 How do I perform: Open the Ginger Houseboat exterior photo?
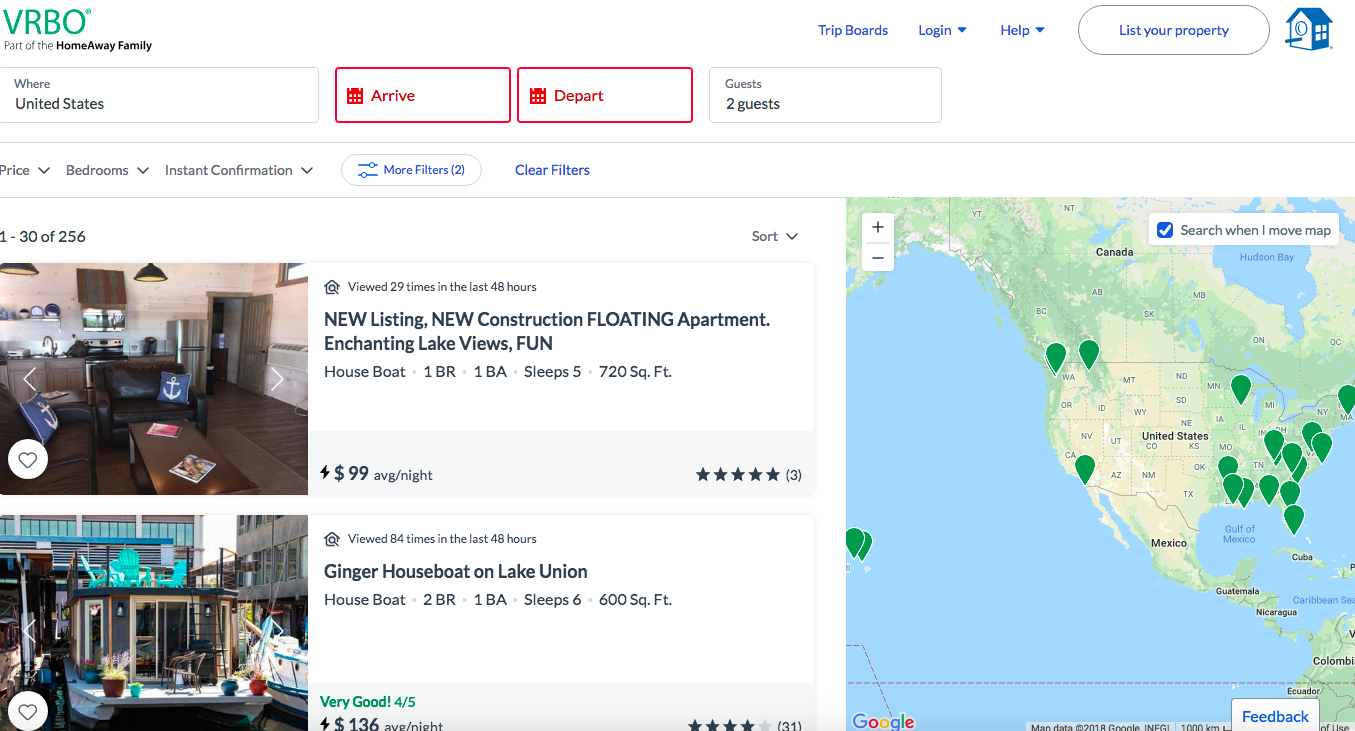click(x=154, y=623)
